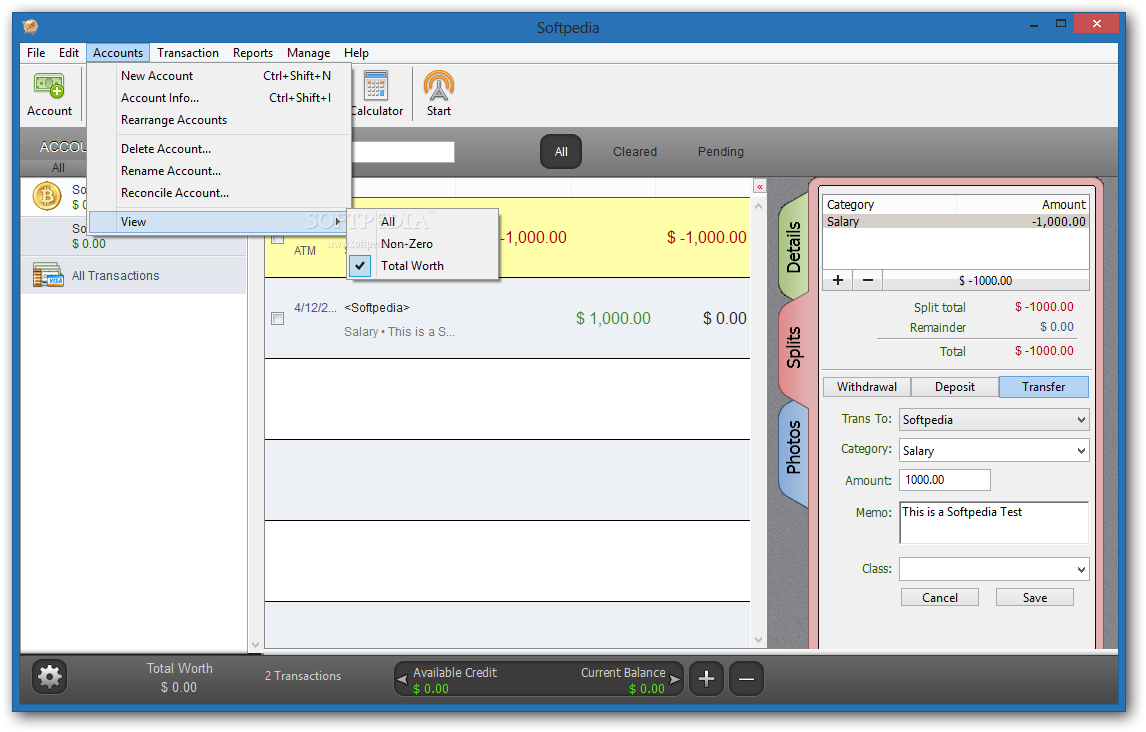
Task: Choose Rearrange Accounts entry
Action: click(218, 120)
